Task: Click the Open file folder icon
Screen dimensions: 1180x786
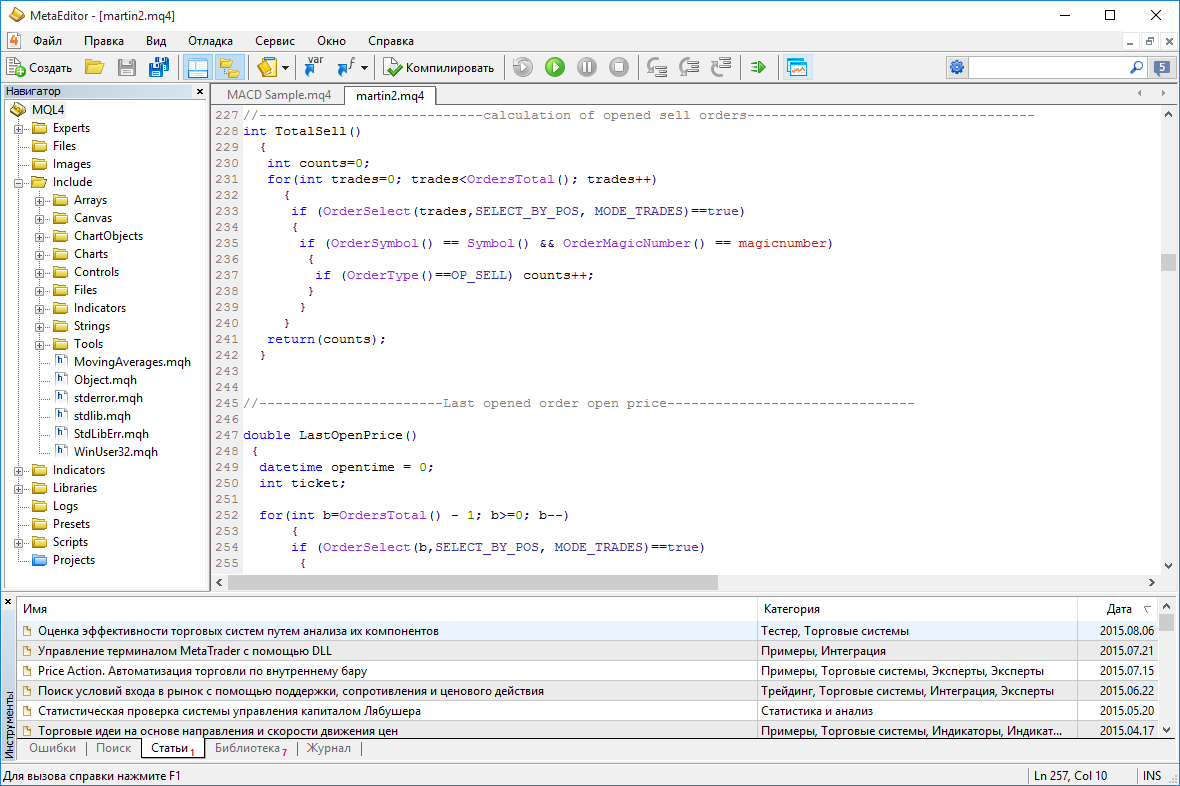Action: [x=94, y=67]
